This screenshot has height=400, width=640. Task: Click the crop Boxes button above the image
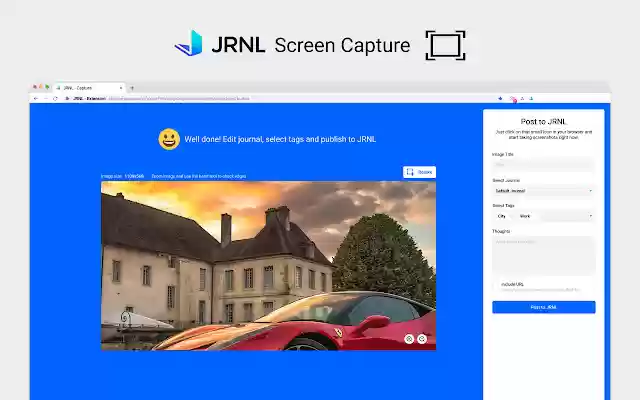coord(419,172)
